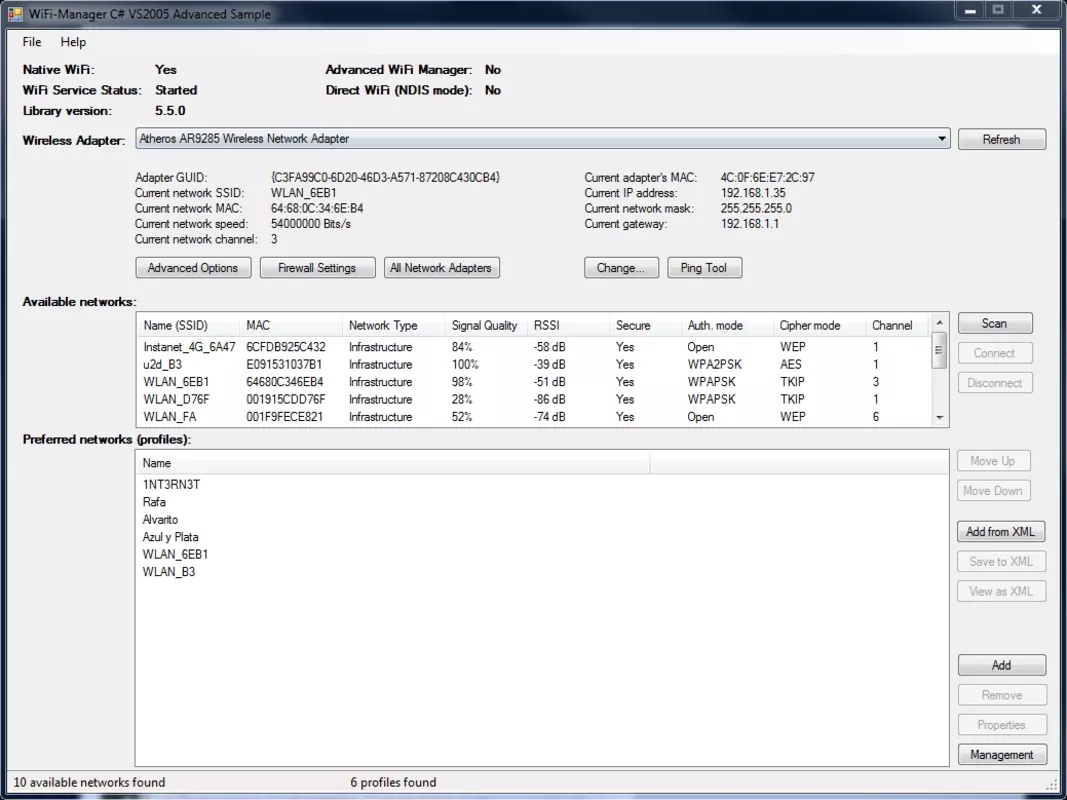This screenshot has width=1067, height=800.
Task: Click the current IP address 192.168.1.35
Action: pyautogui.click(x=753, y=193)
